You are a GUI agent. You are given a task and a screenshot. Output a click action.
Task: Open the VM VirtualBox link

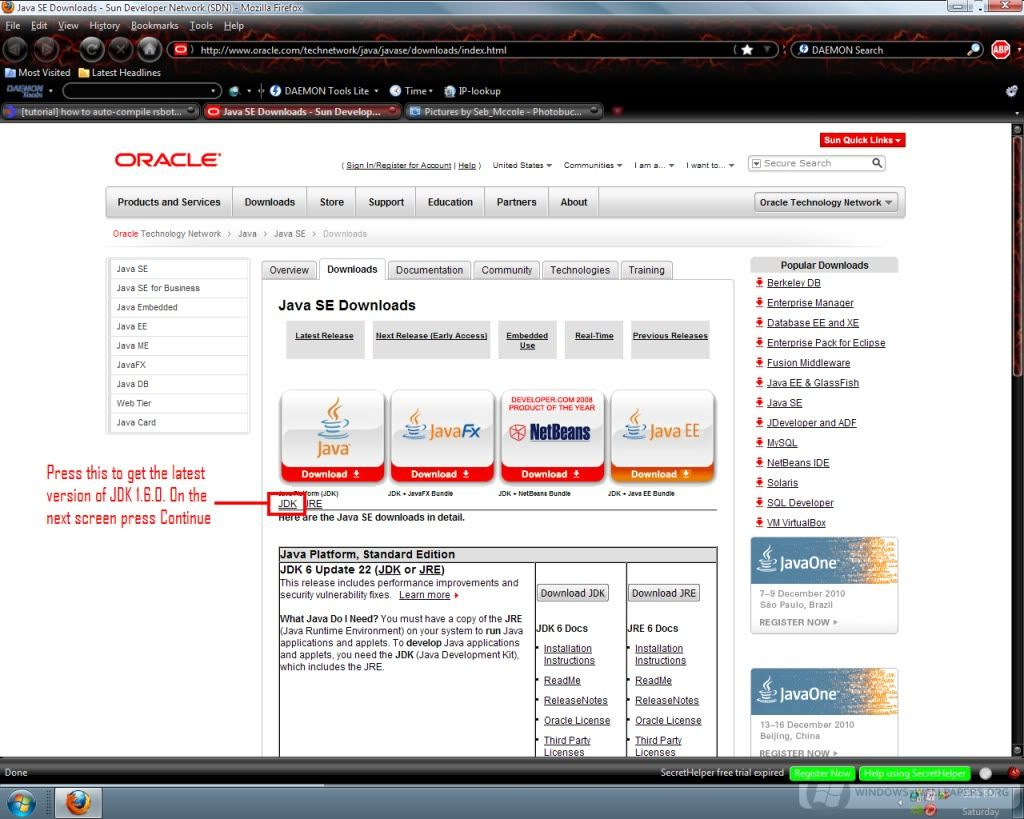tap(796, 522)
